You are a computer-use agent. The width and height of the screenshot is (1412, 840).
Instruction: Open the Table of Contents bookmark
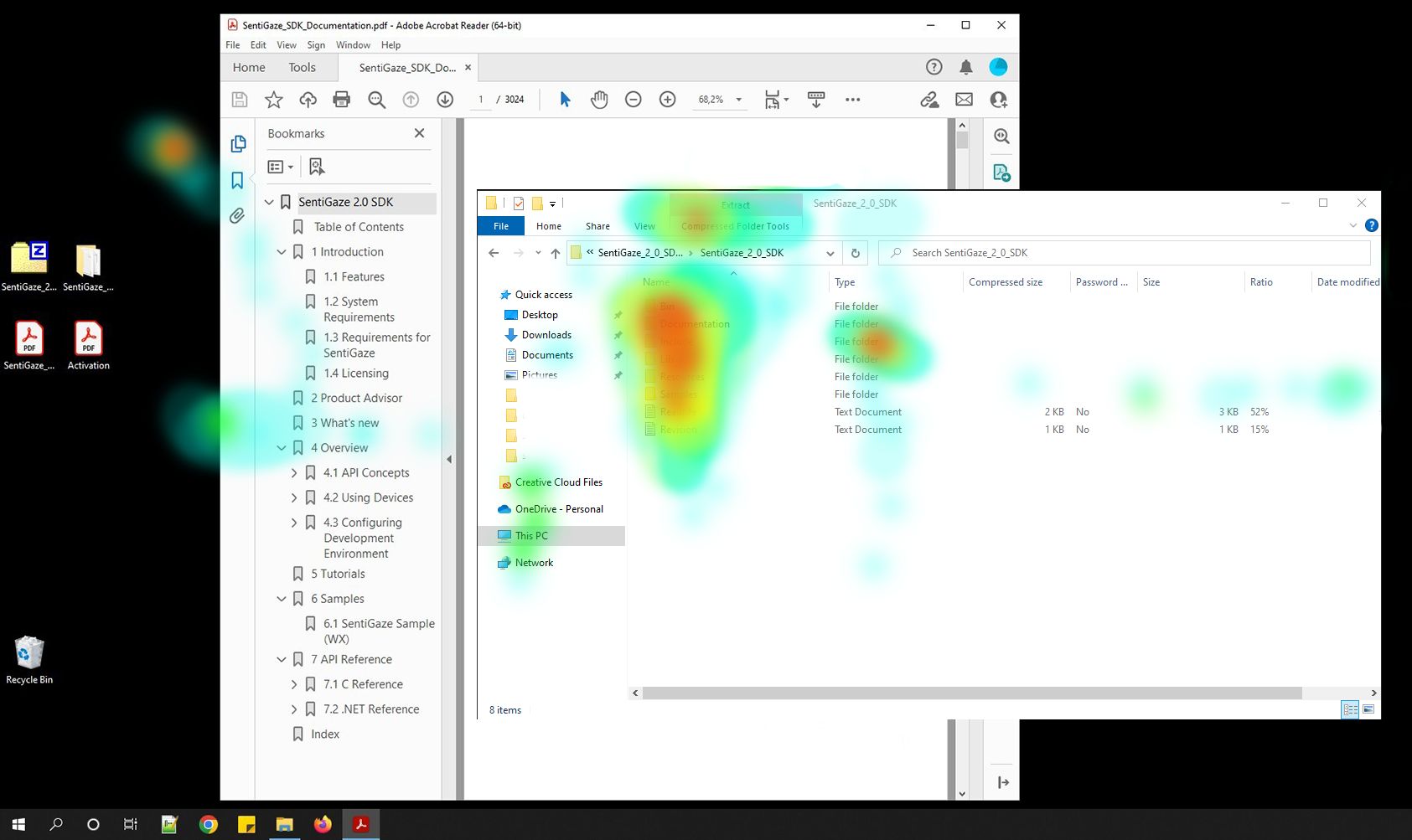pos(359,227)
